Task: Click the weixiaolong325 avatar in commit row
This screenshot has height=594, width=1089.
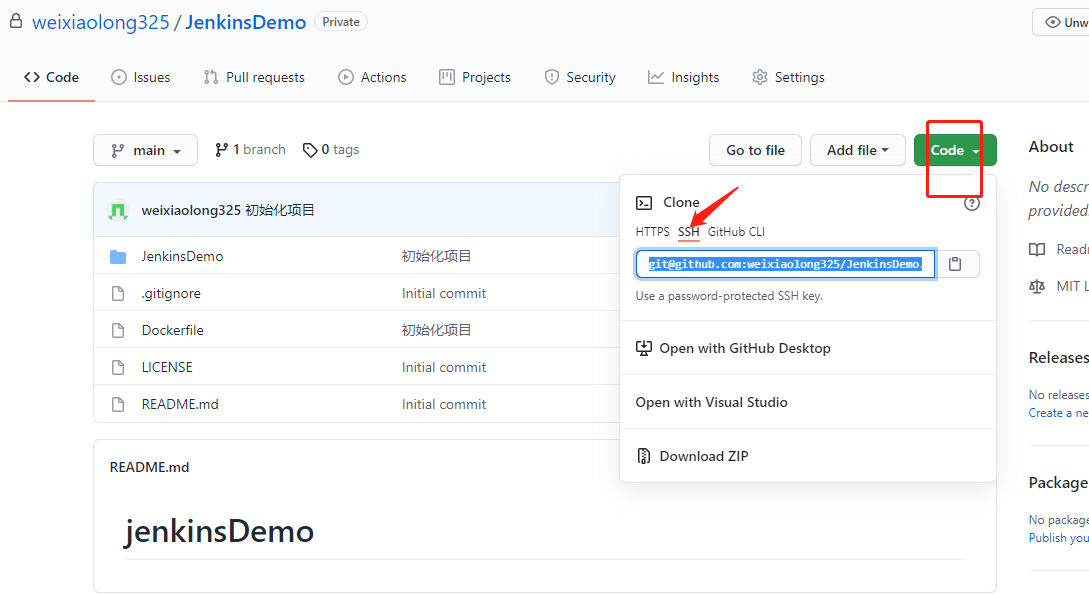Action: tap(118, 211)
